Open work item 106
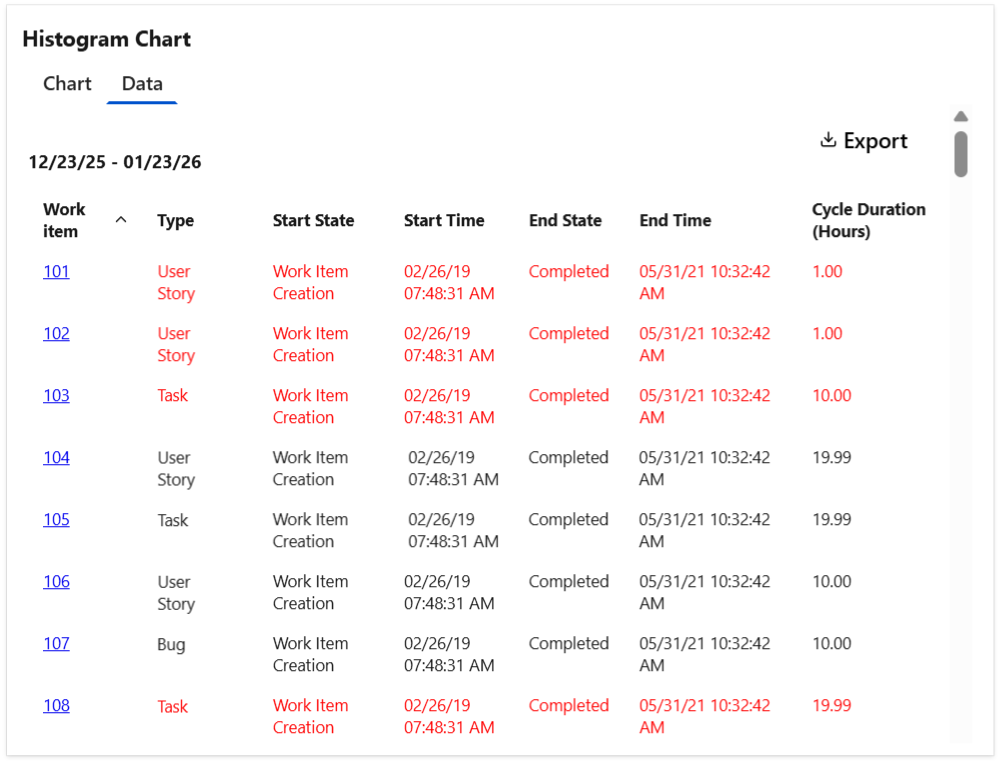1001x761 pixels. [55, 581]
